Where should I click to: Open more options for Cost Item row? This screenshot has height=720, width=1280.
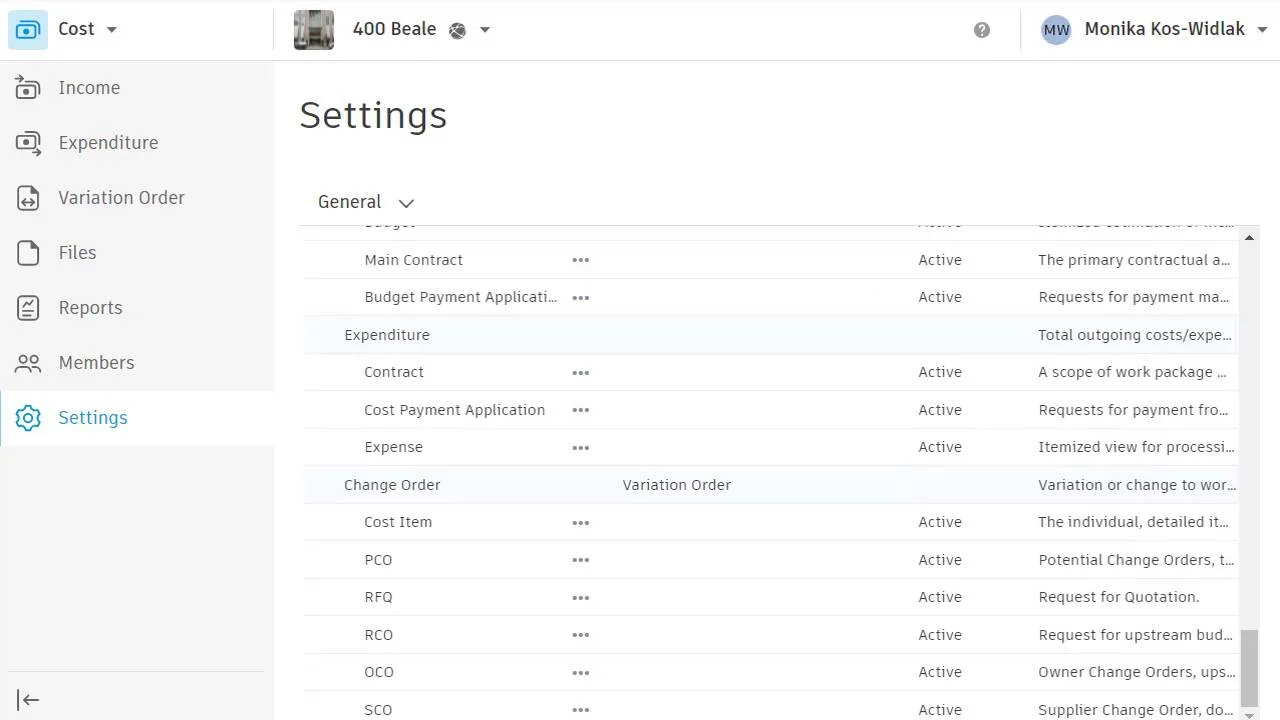(x=580, y=522)
